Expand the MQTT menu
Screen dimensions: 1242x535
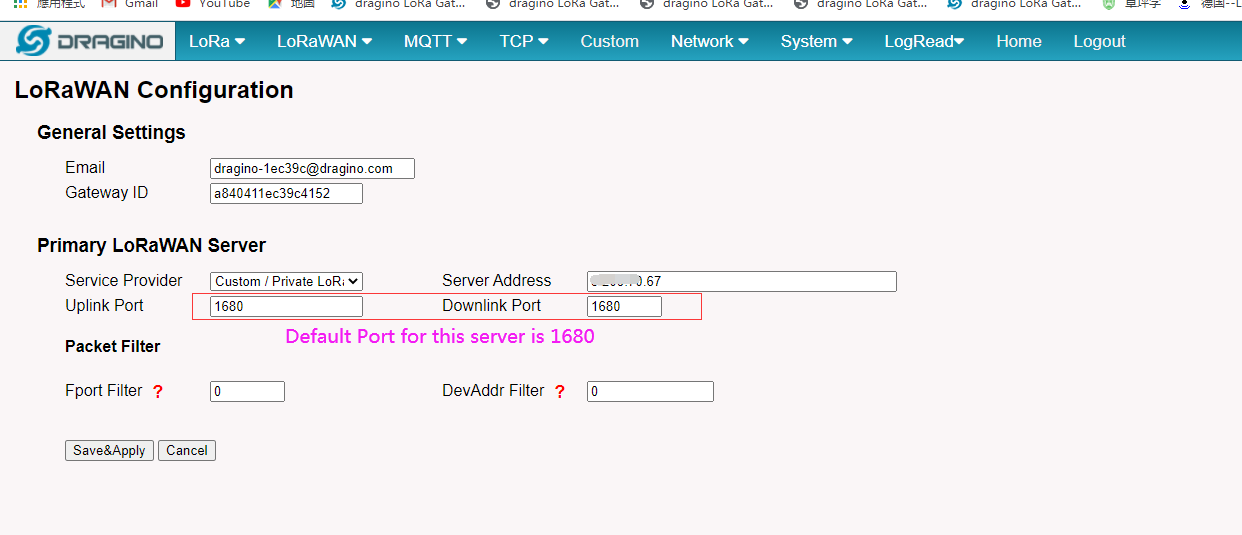(435, 41)
